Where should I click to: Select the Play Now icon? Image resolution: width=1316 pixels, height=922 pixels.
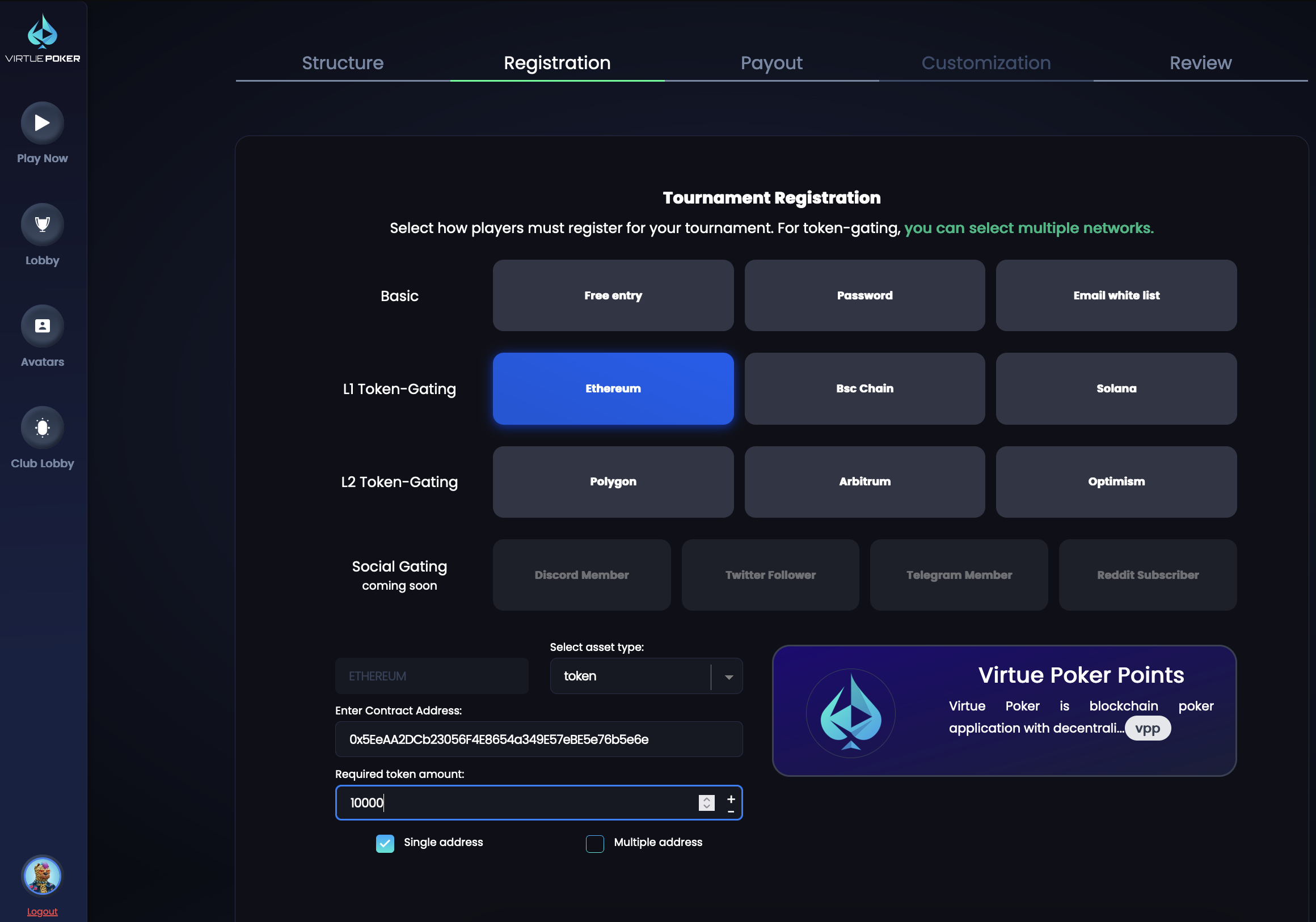42,122
